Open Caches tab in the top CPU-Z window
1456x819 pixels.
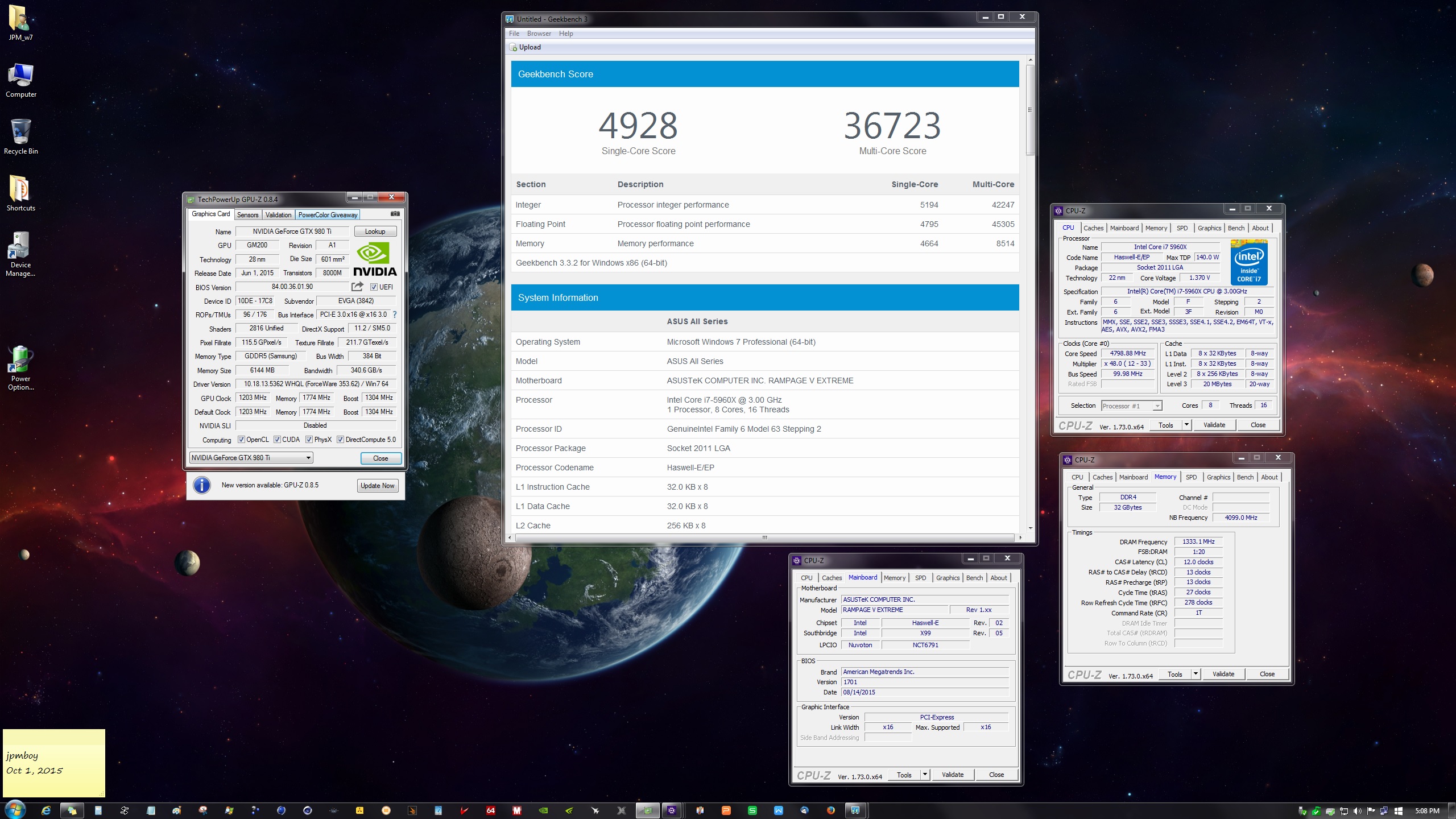(x=1093, y=228)
